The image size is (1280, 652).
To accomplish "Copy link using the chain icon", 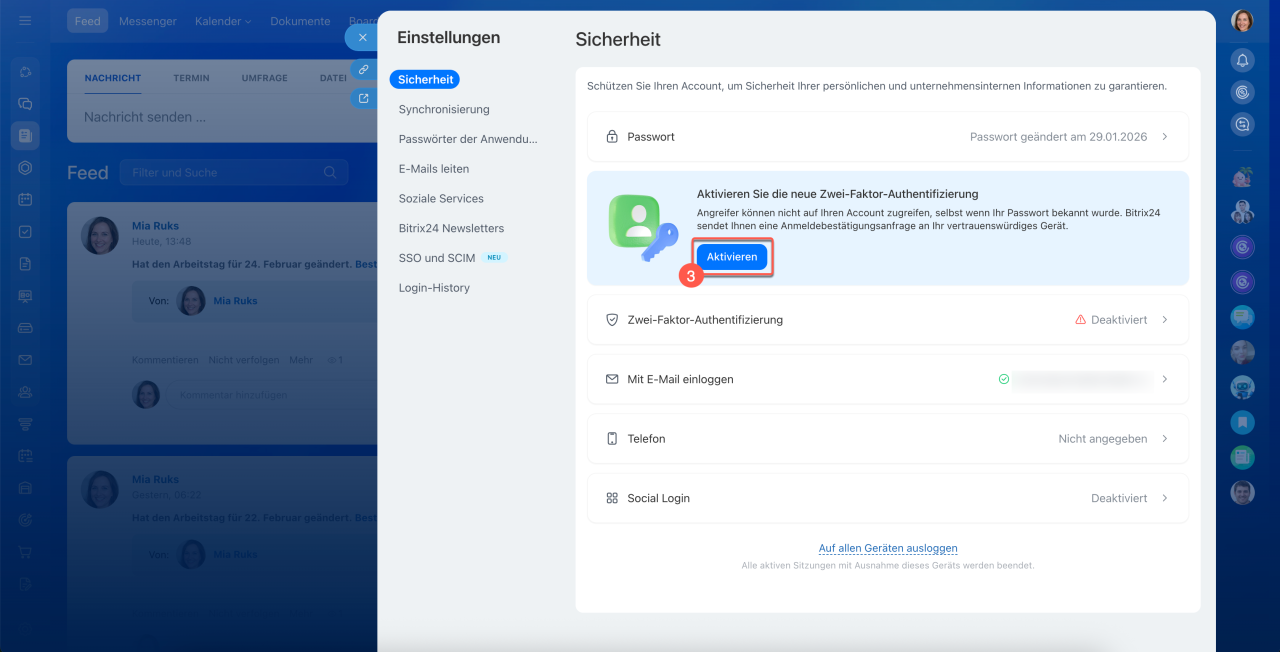I will [x=362, y=70].
